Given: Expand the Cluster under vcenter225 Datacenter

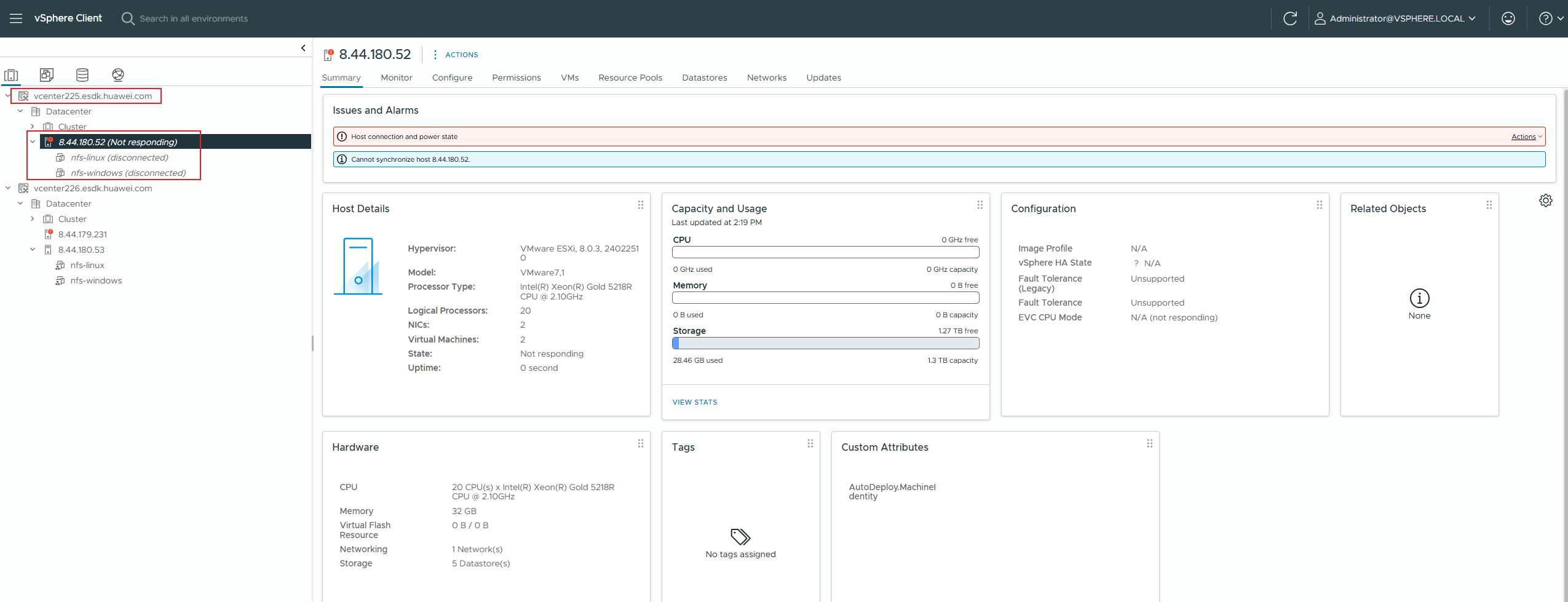Looking at the screenshot, I should click(32, 127).
